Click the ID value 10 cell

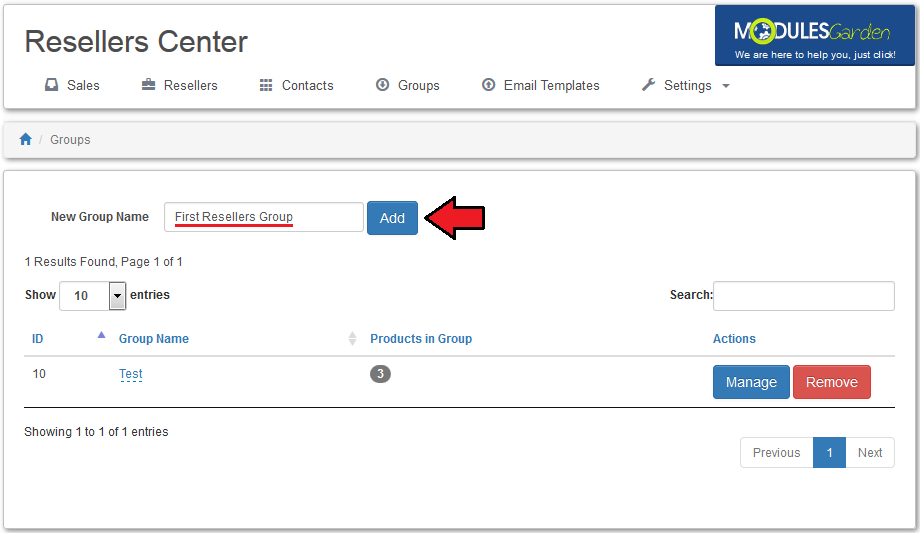[39, 374]
